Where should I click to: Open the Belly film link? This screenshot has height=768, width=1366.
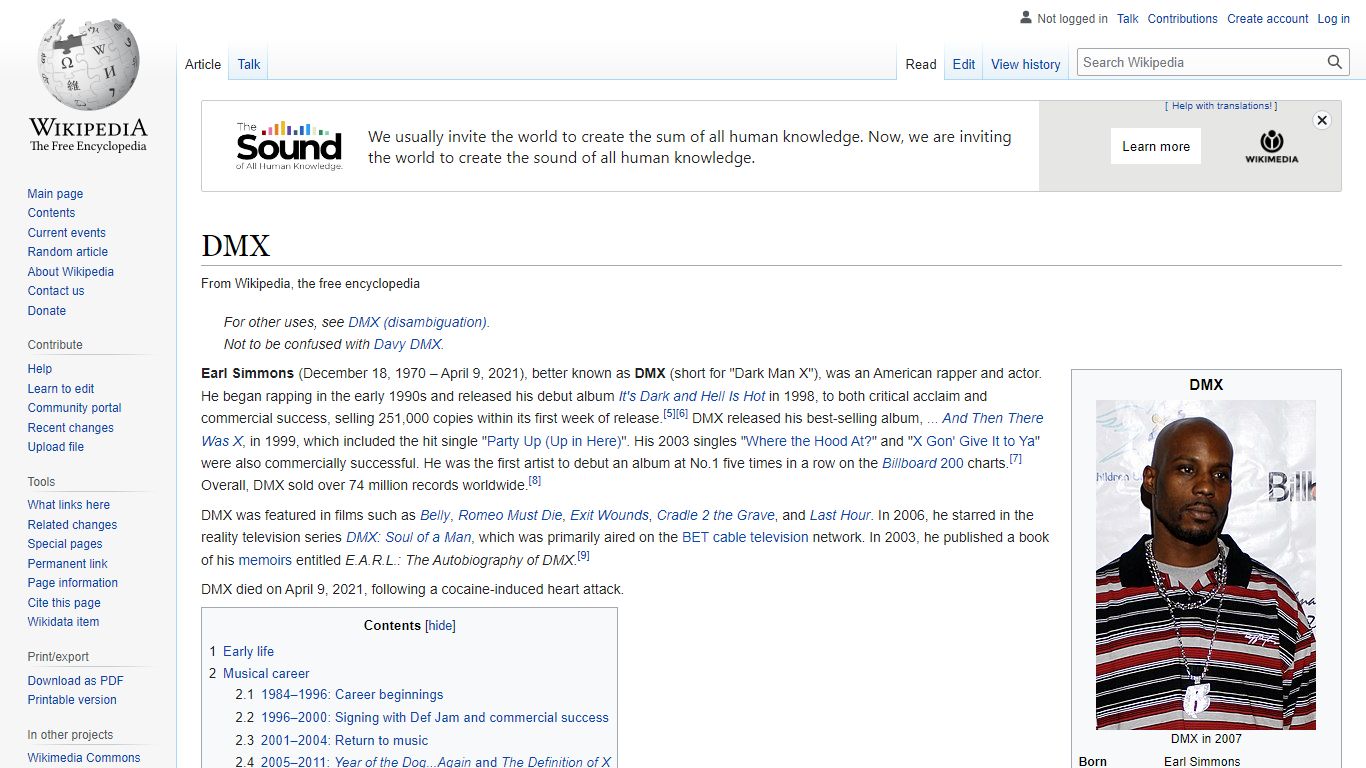coord(435,515)
